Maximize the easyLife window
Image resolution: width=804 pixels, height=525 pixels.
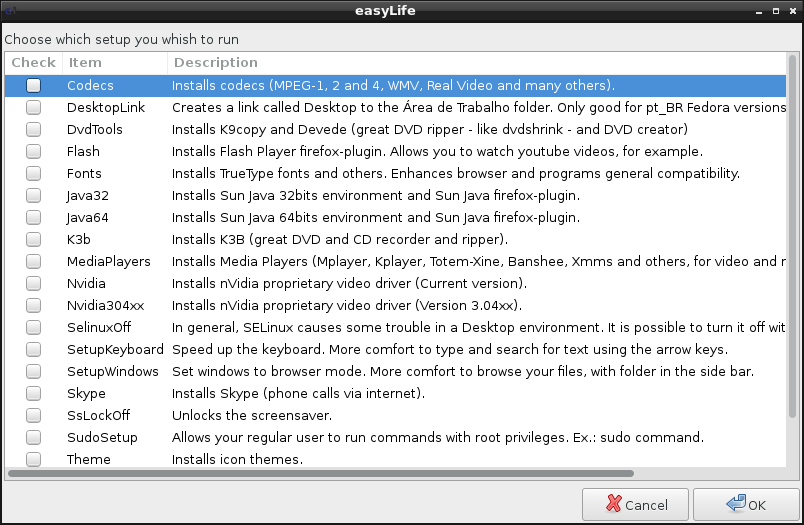[x=776, y=11]
